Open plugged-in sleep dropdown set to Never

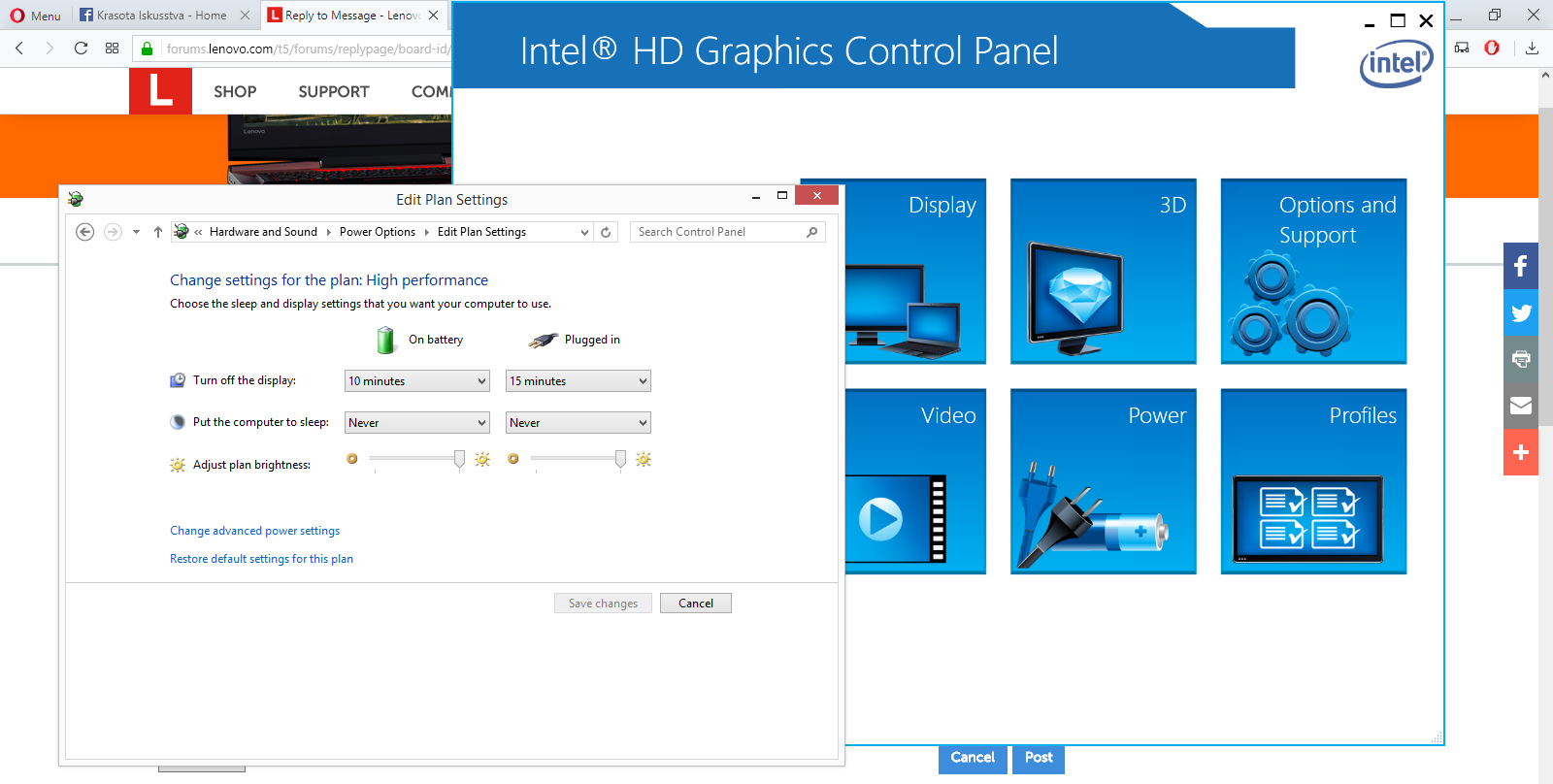(578, 423)
